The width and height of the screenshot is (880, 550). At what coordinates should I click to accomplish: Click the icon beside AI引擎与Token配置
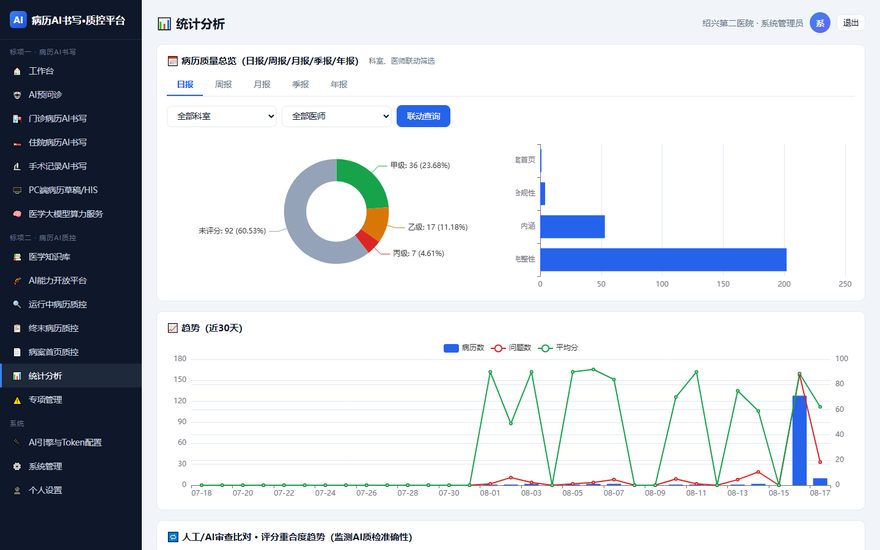point(17,443)
